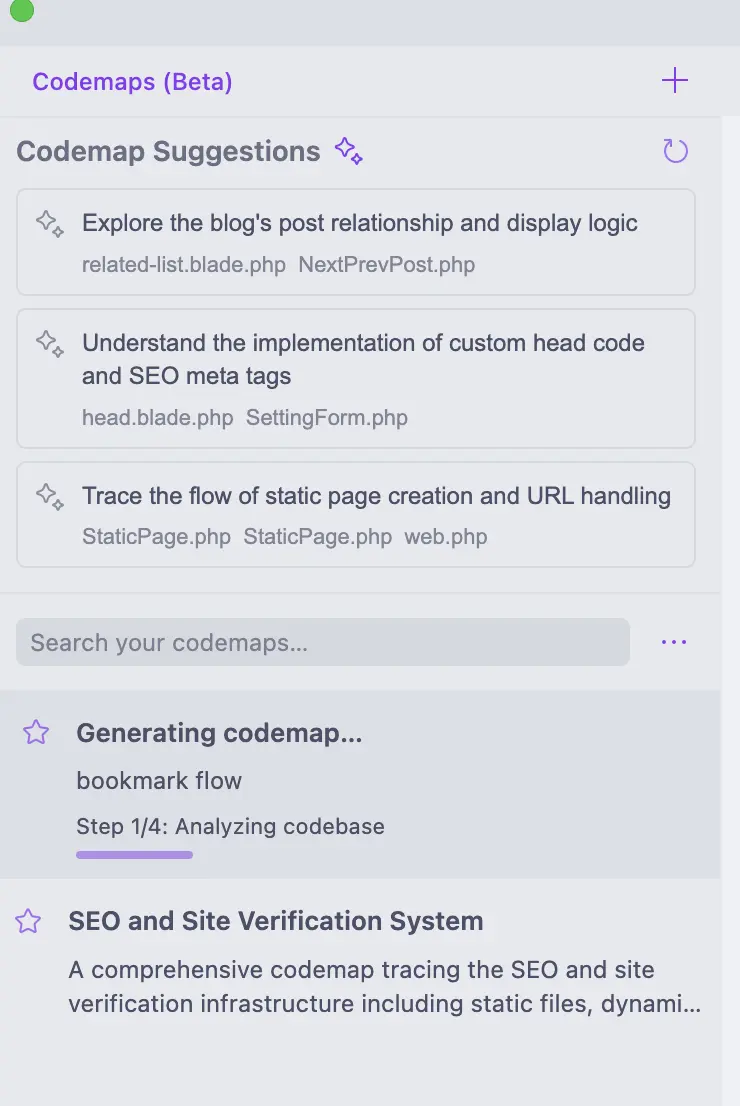Image resolution: width=740 pixels, height=1106 pixels.
Task: Choose 'Trace the flow of static page creation' suggestion
Action: 376,496
